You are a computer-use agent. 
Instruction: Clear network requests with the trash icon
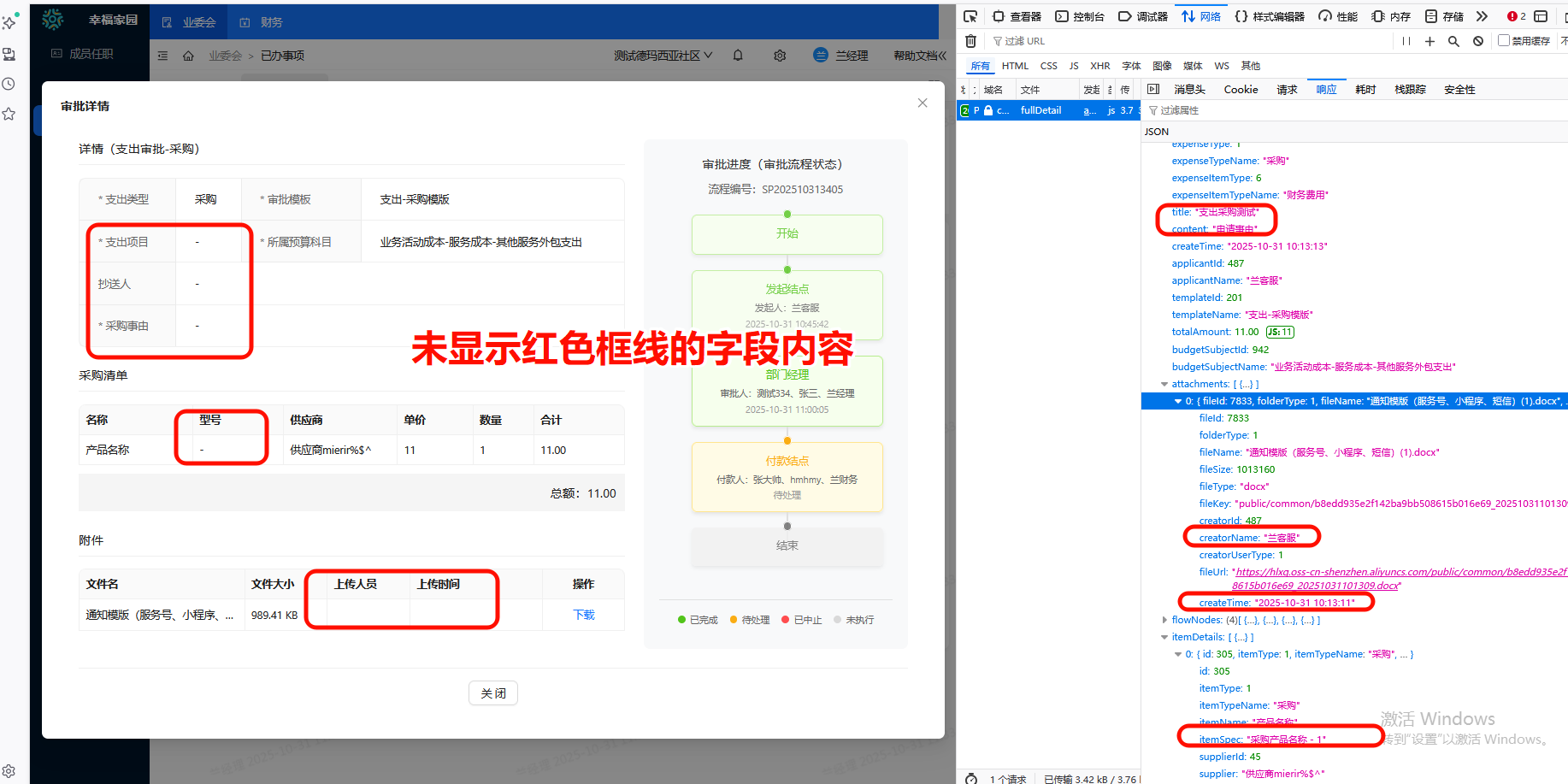tap(971, 40)
